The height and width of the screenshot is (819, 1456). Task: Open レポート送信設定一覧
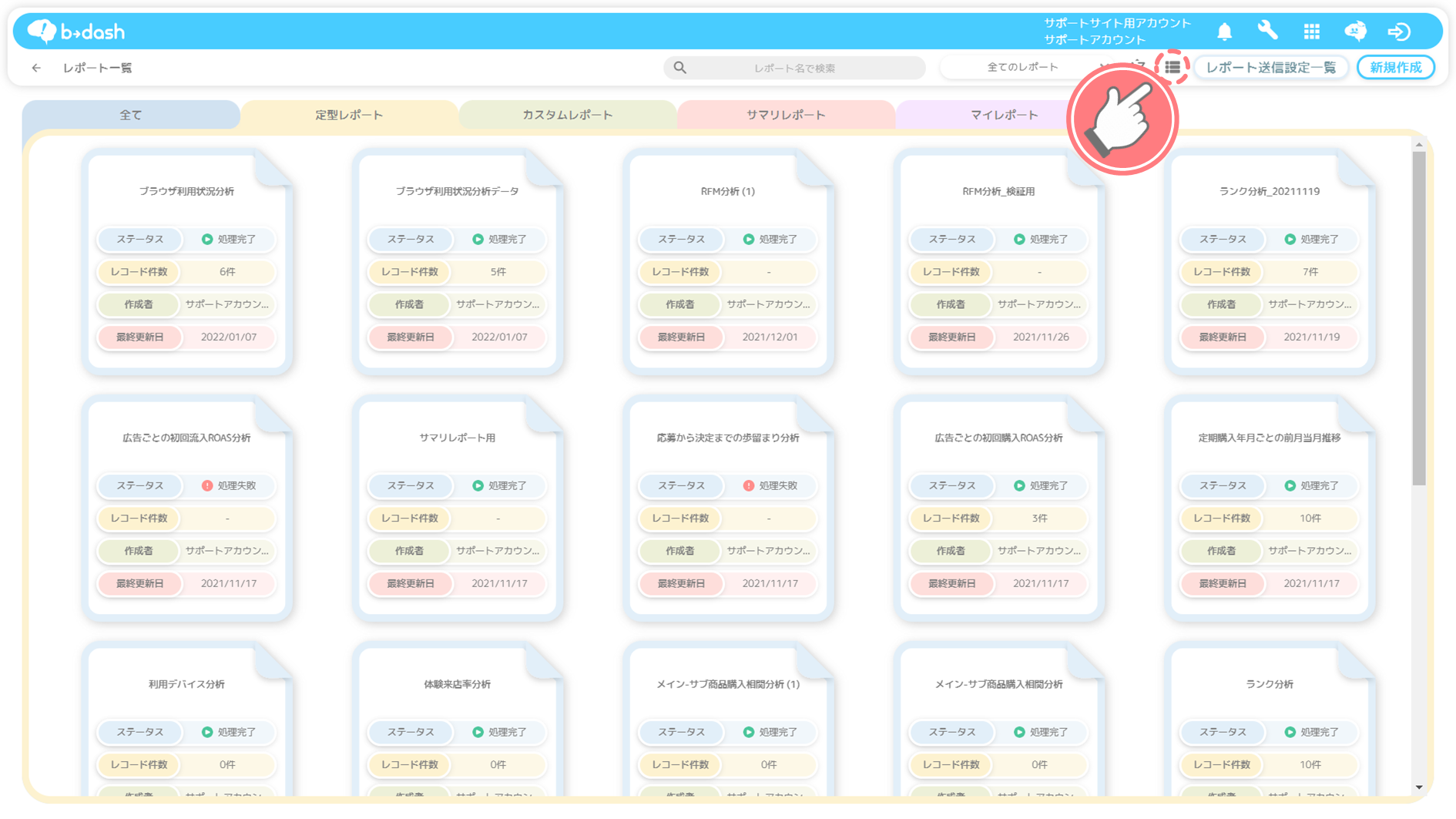point(1270,68)
